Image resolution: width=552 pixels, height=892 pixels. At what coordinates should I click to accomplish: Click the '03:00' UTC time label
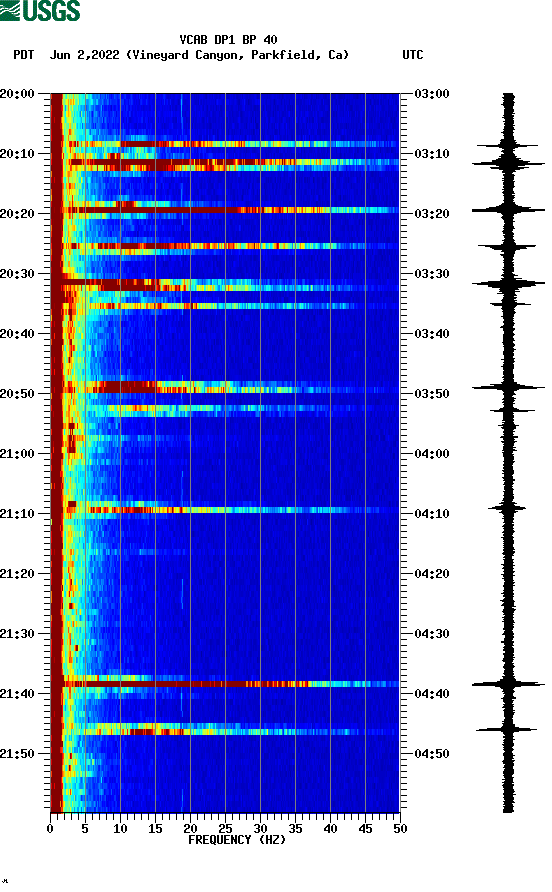pos(432,94)
